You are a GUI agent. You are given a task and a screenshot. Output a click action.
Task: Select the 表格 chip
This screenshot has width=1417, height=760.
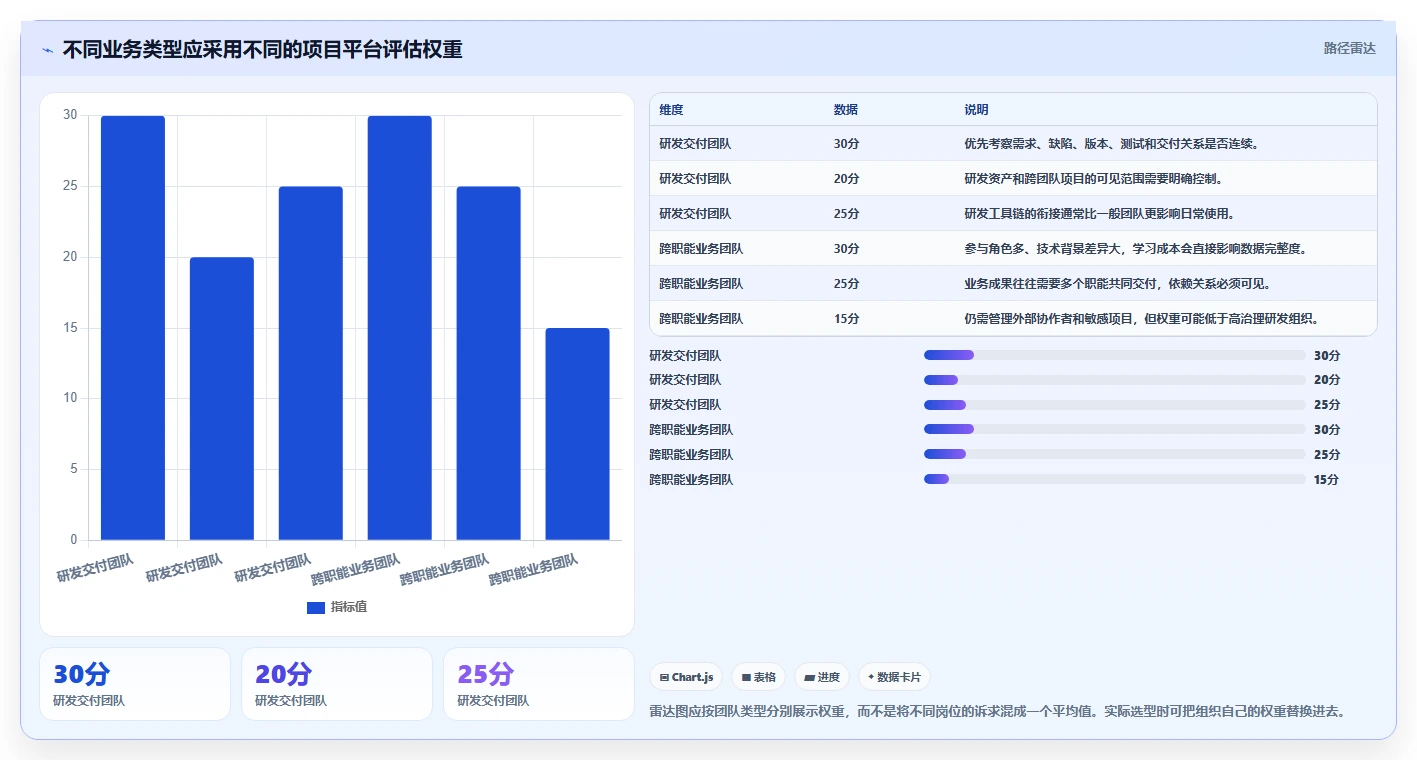pyautogui.click(x=759, y=677)
